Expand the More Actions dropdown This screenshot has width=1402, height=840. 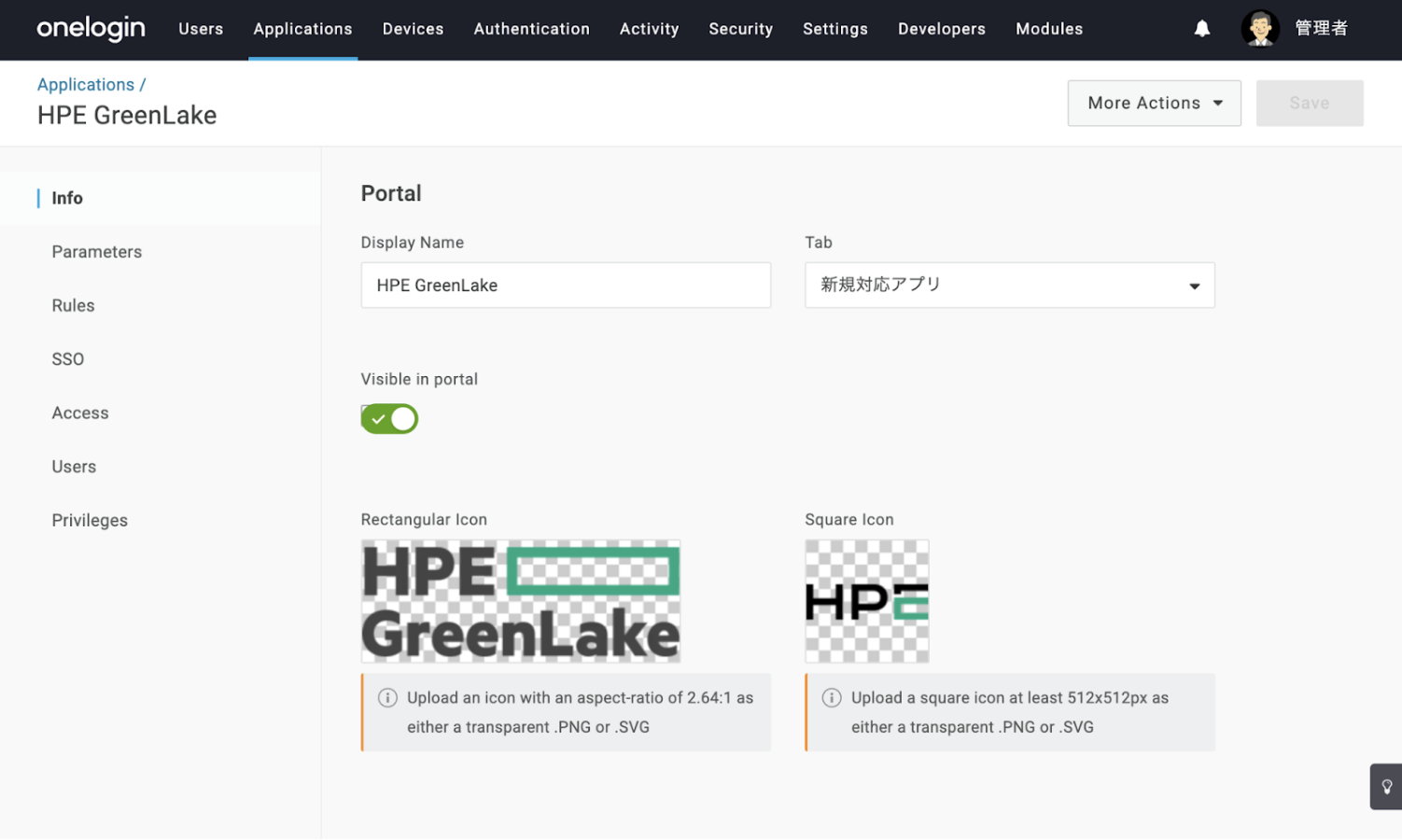pos(1154,104)
